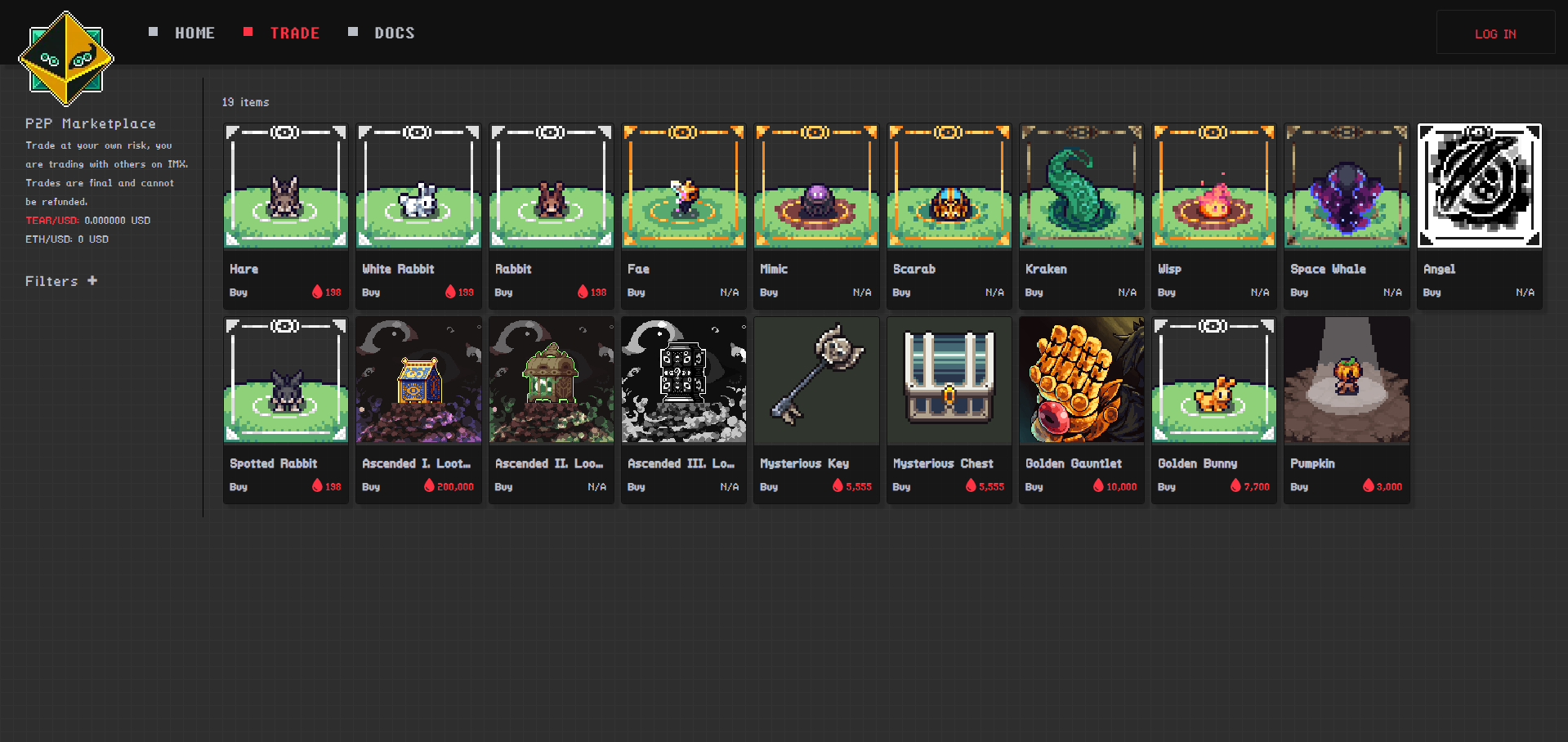This screenshot has width=1568, height=742.
Task: Select the Space Whale creature image
Action: click(x=1346, y=185)
